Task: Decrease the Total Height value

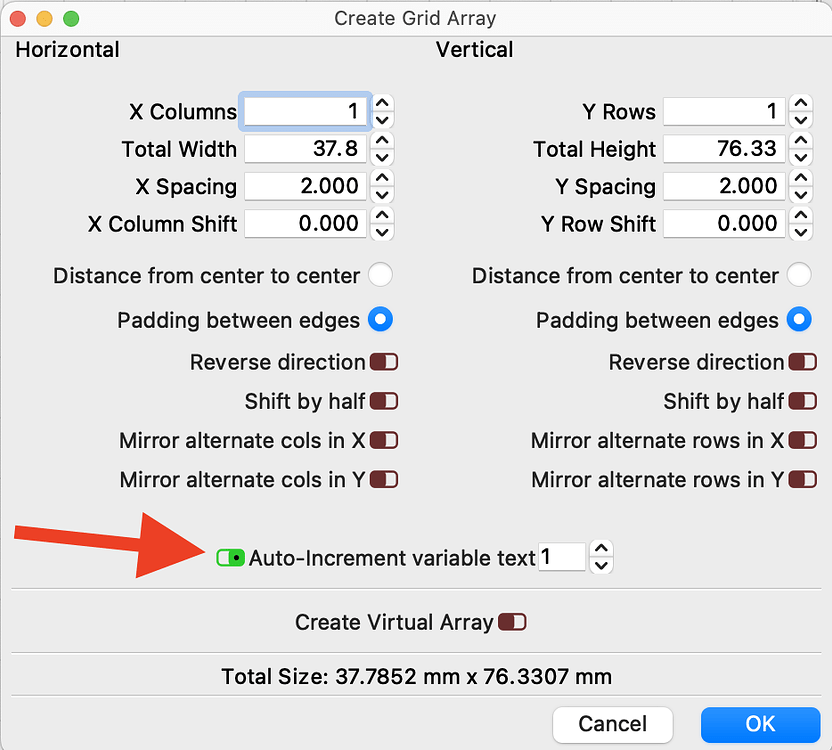Action: 800,155
